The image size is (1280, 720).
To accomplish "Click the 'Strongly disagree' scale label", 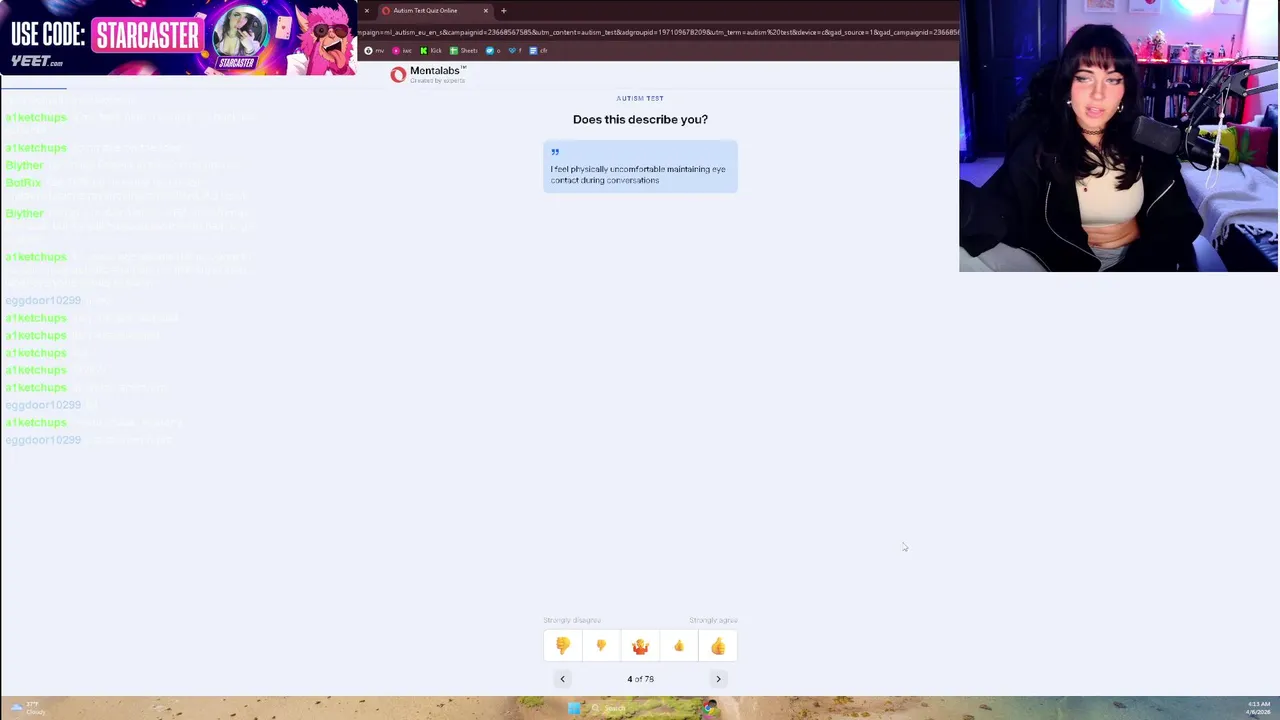I will click(572, 620).
